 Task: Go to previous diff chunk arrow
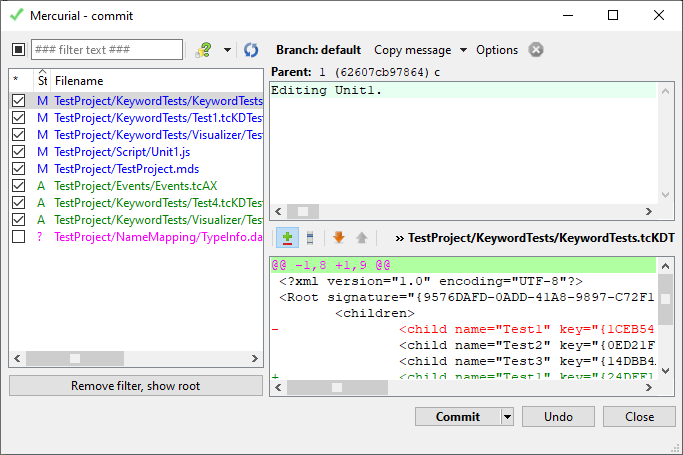coord(361,238)
